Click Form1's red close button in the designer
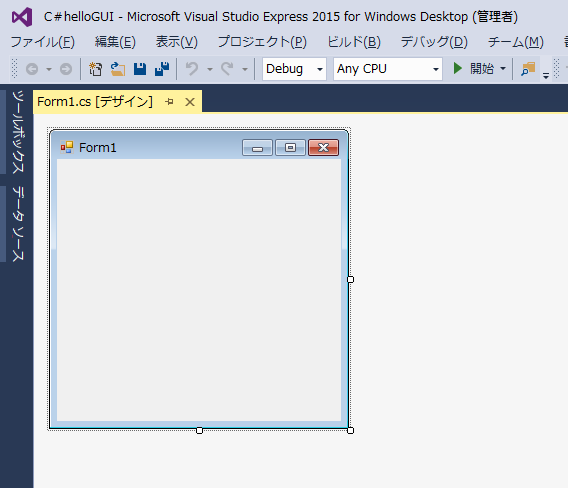 click(323, 148)
